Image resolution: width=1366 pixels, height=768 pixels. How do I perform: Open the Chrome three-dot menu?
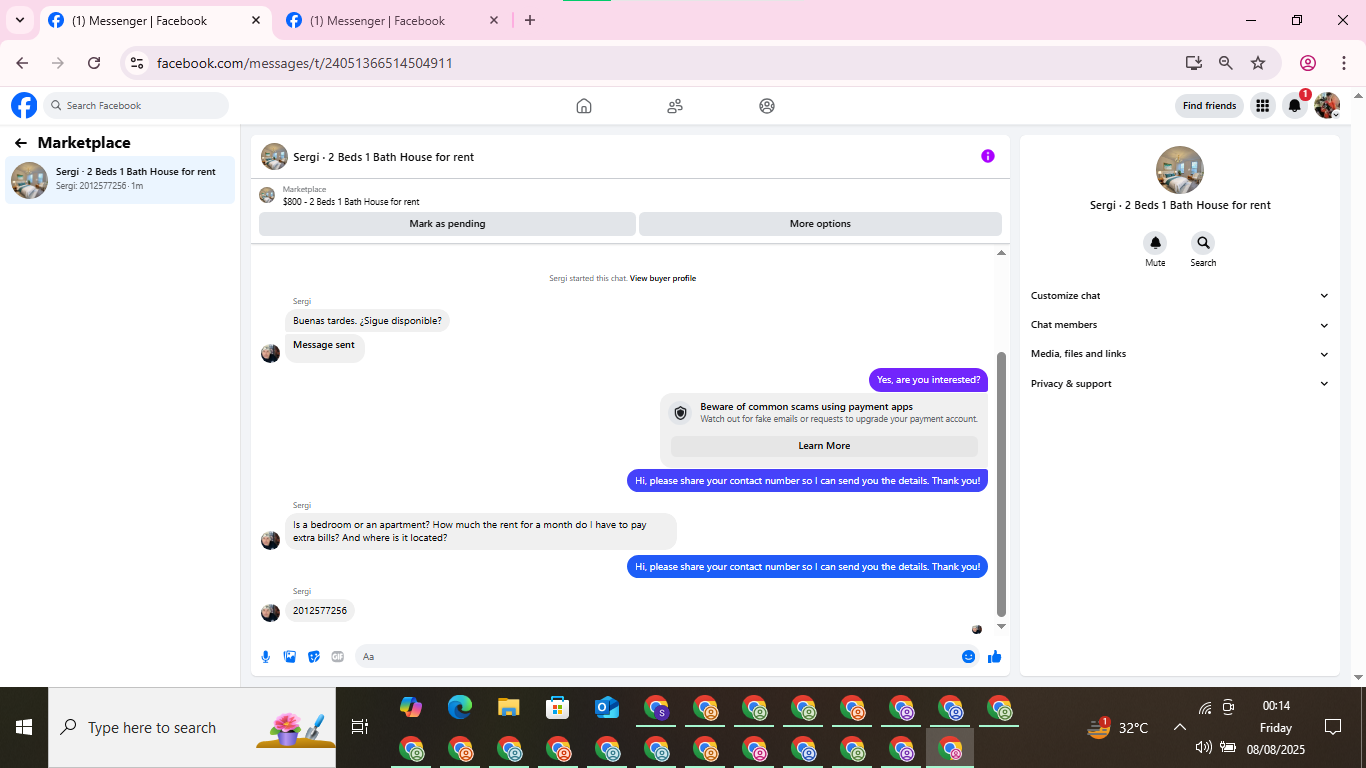pyautogui.click(x=1344, y=63)
